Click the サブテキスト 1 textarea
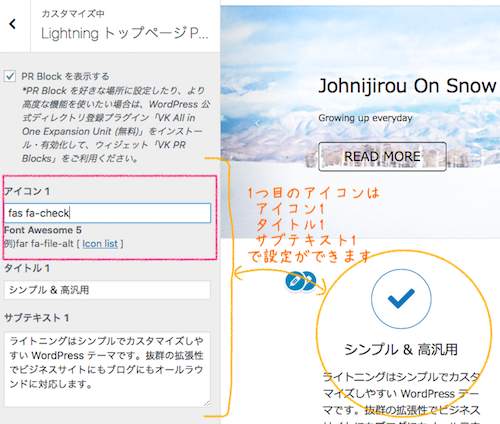This screenshot has width=500, height=424. 107,369
